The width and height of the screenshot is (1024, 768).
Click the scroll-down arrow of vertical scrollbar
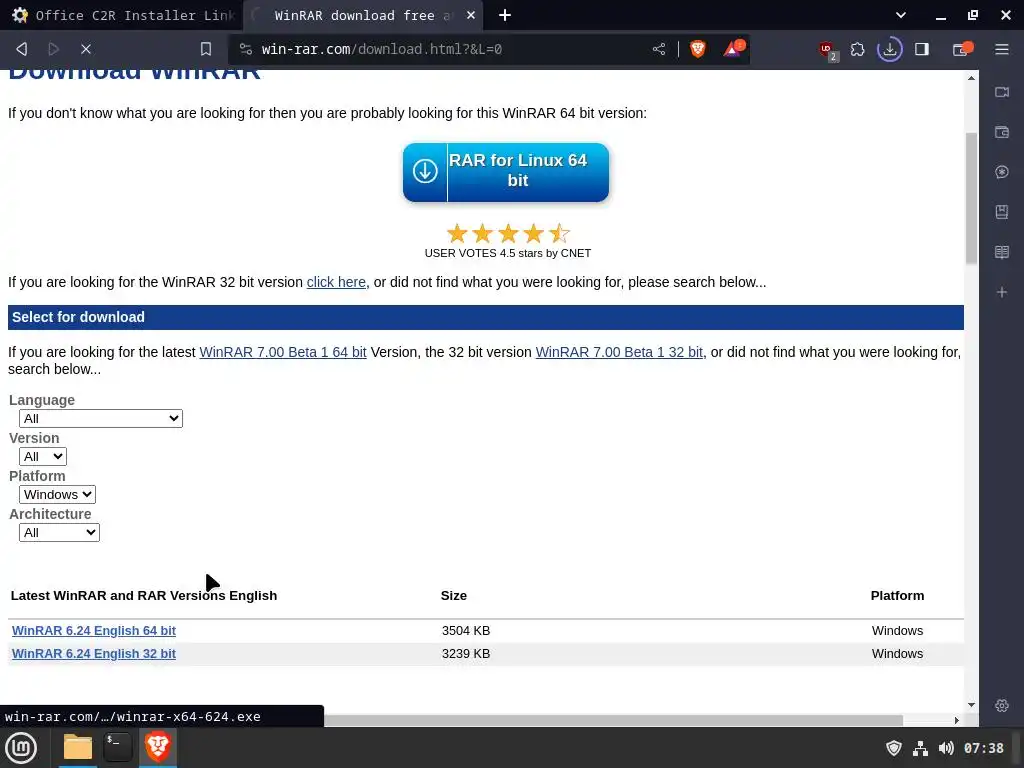(x=971, y=705)
